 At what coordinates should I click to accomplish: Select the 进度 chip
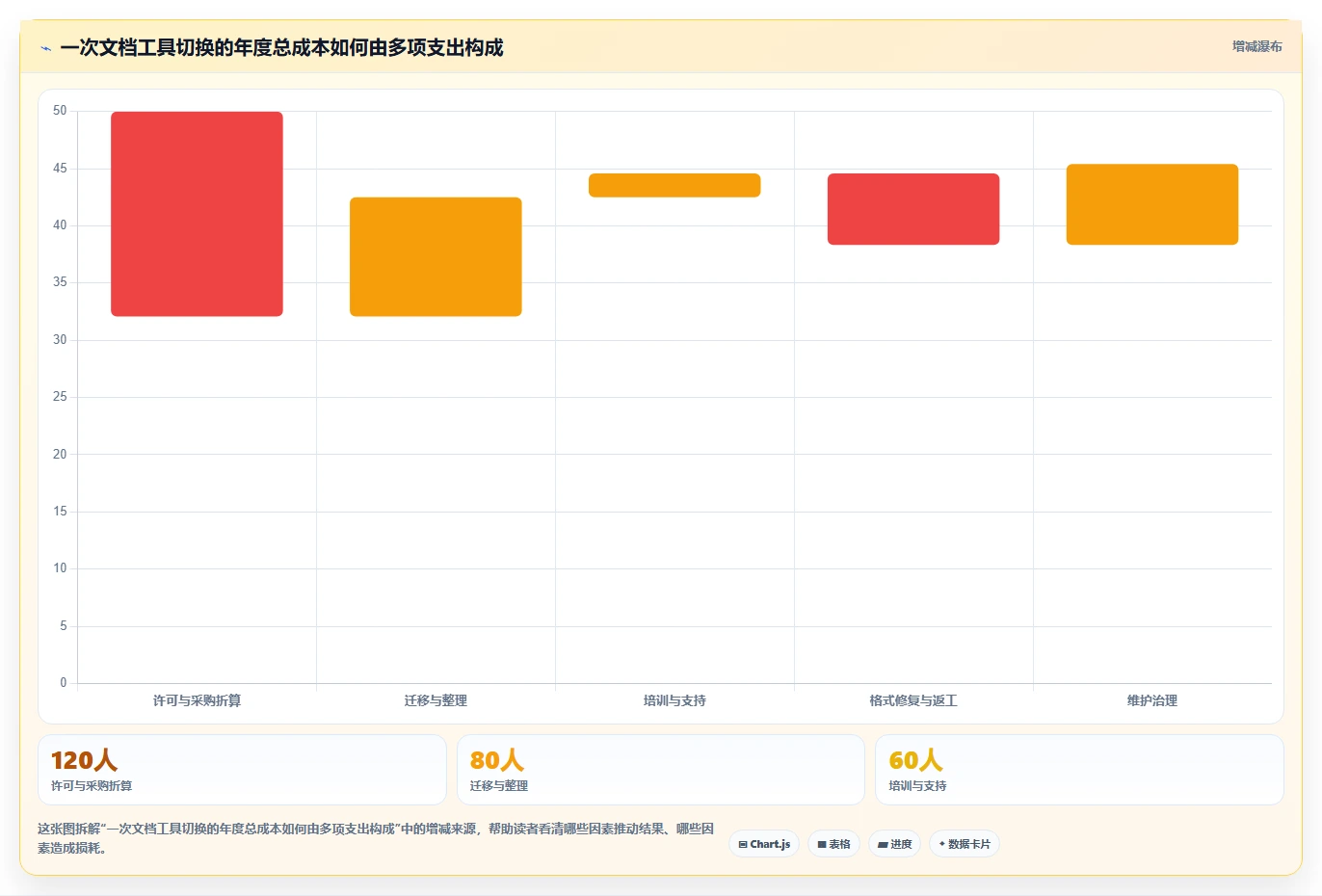(894, 844)
